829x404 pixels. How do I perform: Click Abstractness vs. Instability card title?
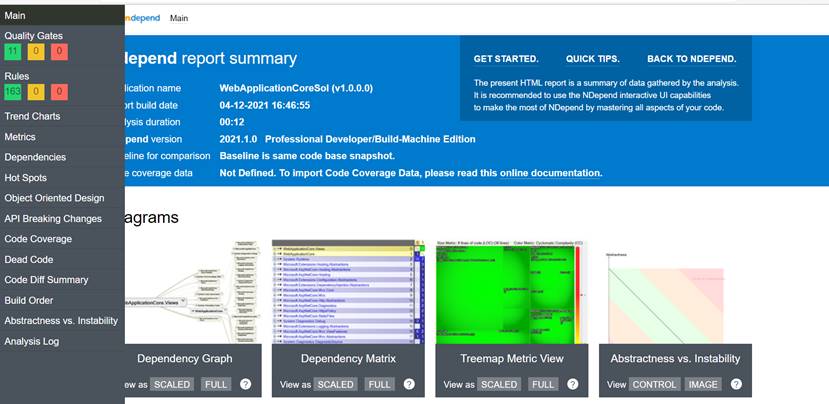coord(675,359)
